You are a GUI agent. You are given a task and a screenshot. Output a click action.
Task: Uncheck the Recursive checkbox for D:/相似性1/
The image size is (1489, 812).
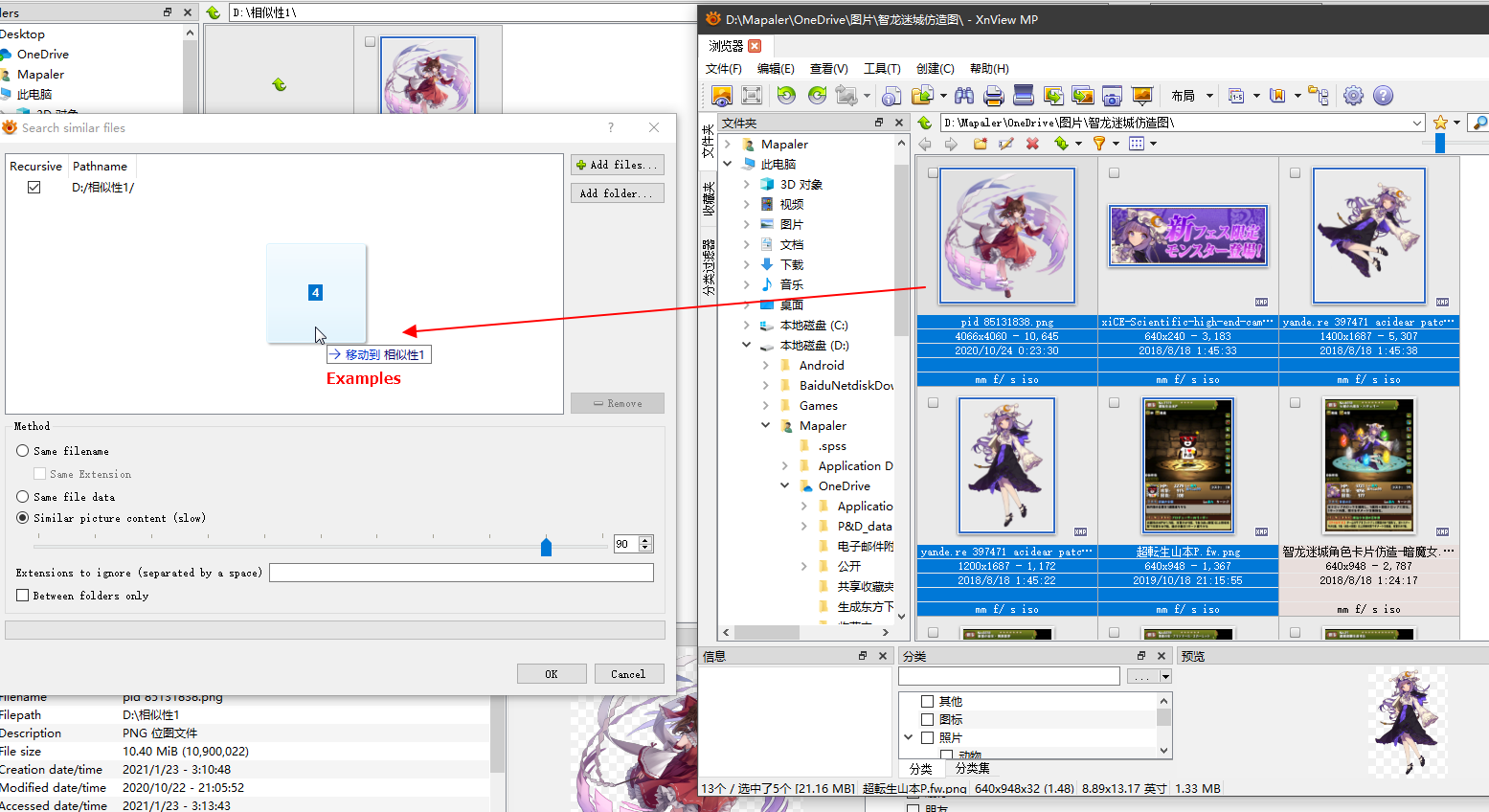(x=34, y=188)
